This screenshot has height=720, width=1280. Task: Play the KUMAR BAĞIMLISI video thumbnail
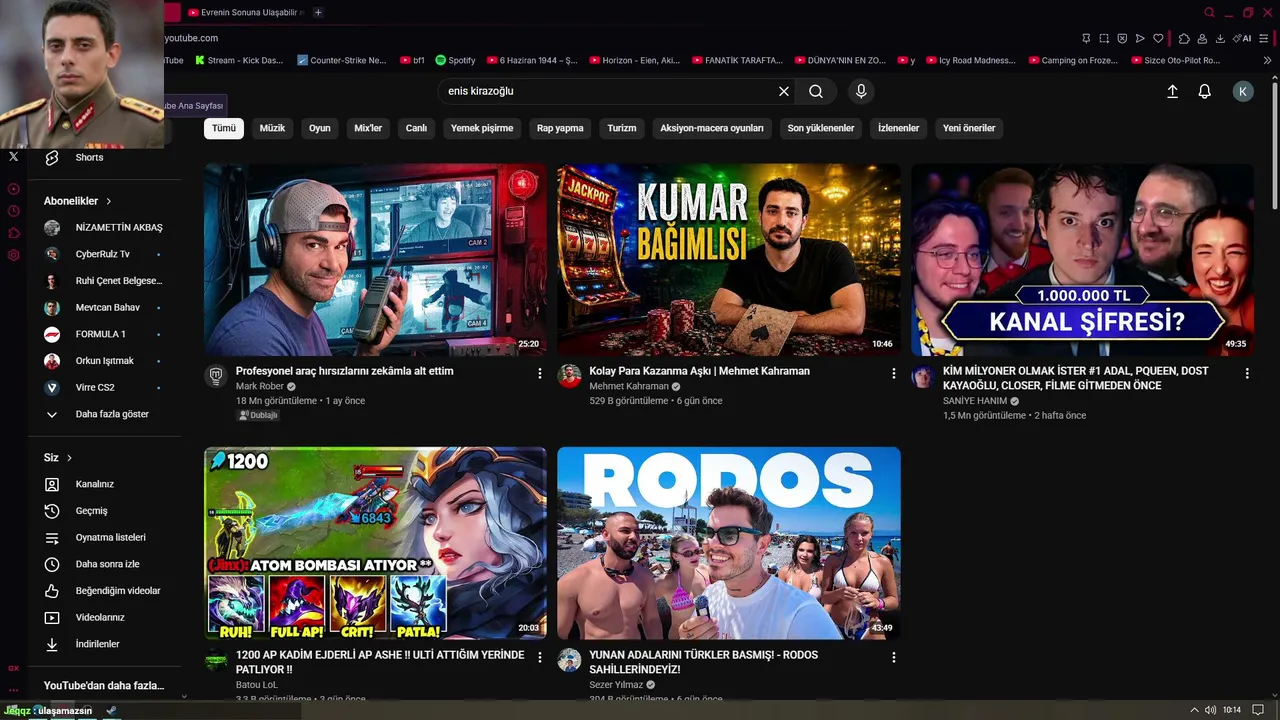729,260
